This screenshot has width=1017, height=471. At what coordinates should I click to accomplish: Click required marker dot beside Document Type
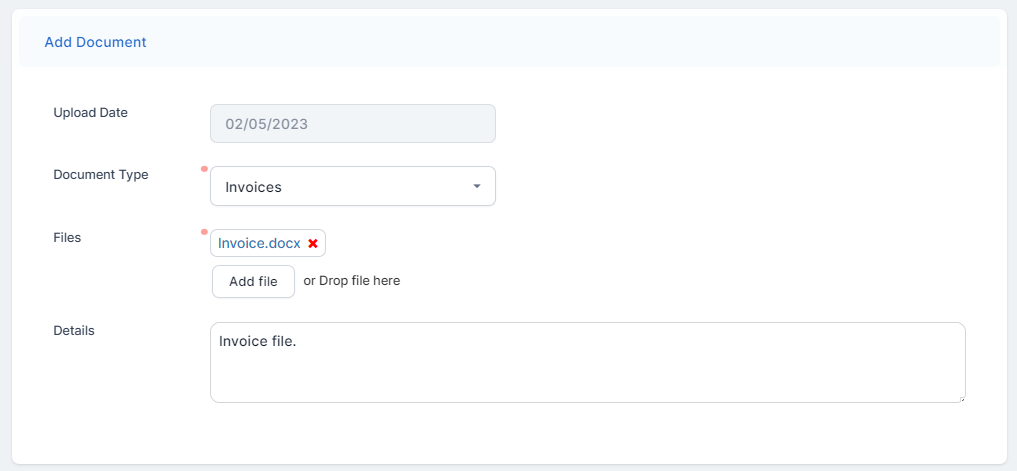tap(204, 169)
